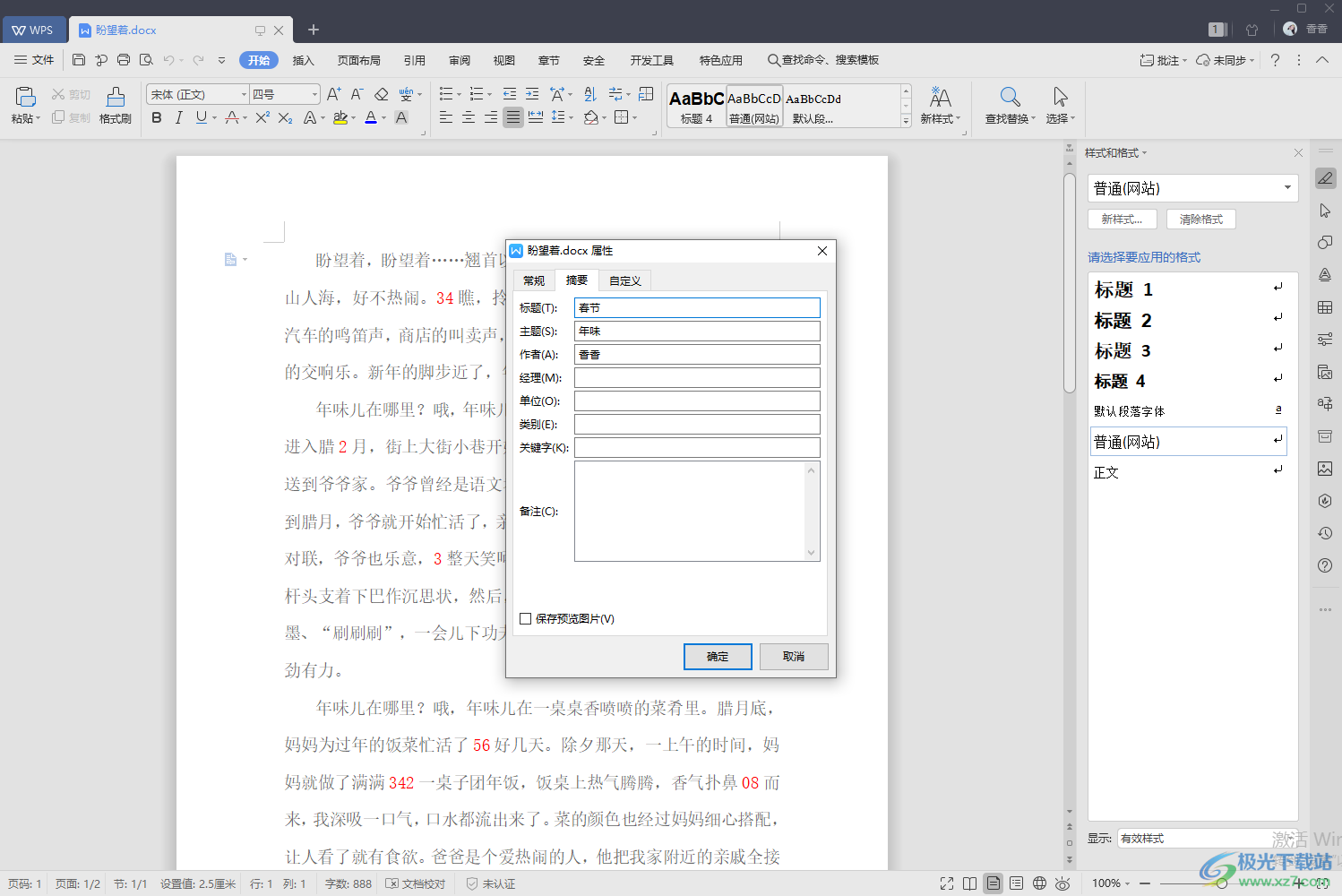Open the zoom percentage dropdown
This screenshot has height=896, width=1342.
click(x=1111, y=883)
